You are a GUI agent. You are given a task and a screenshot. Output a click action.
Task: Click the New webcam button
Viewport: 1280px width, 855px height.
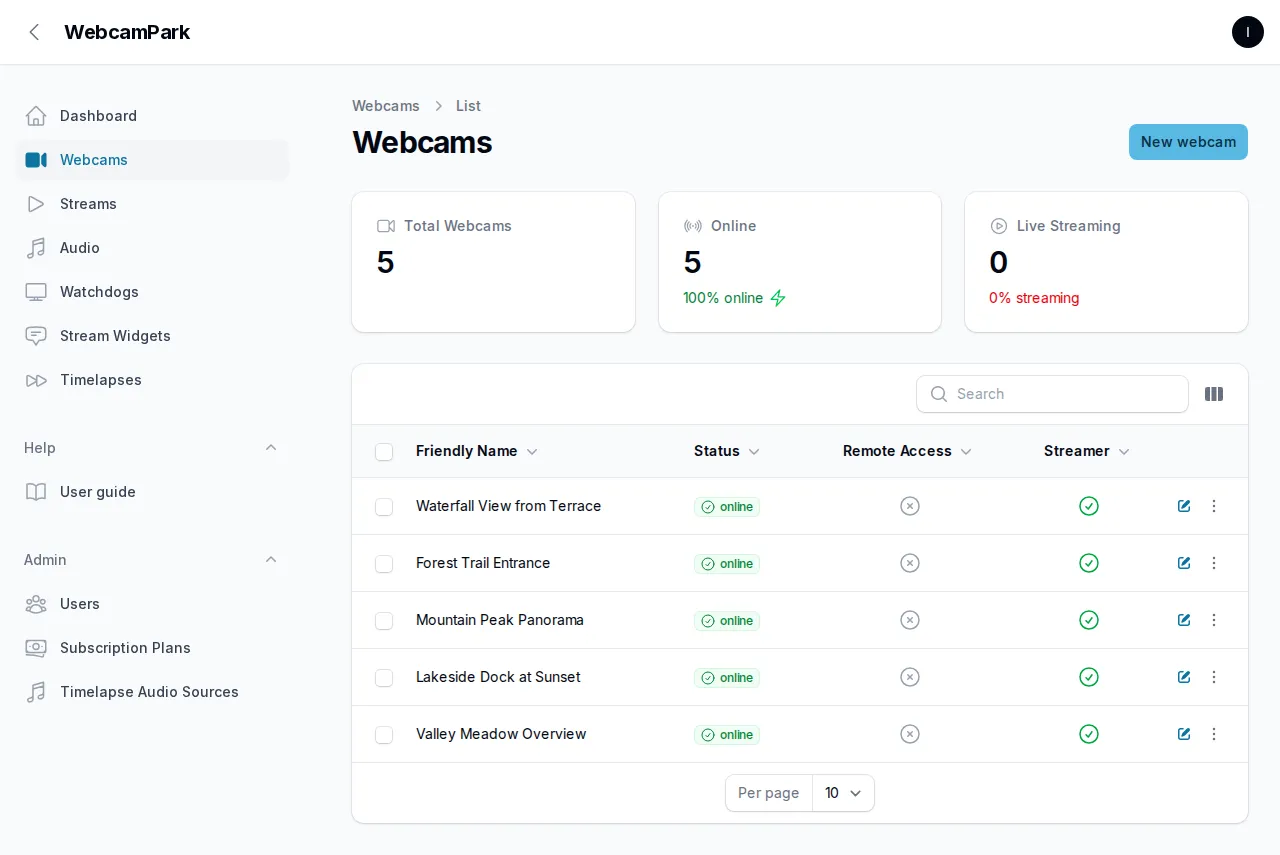[1188, 142]
